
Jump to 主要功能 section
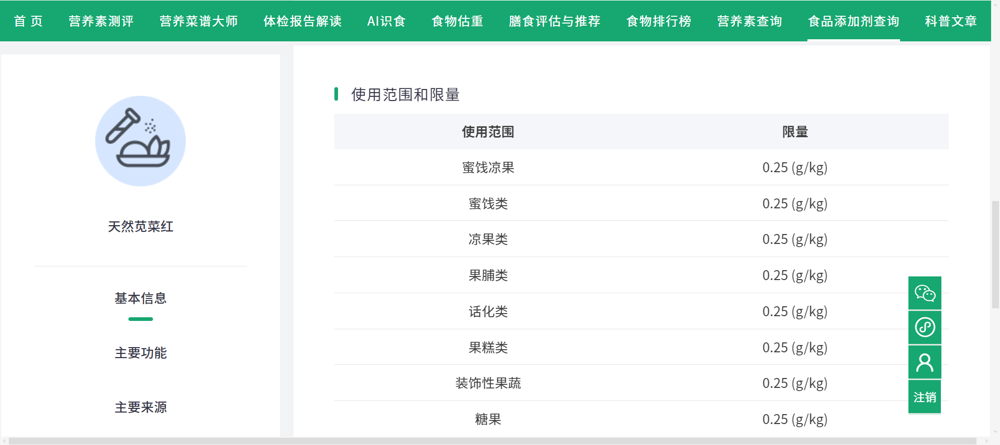pos(140,353)
